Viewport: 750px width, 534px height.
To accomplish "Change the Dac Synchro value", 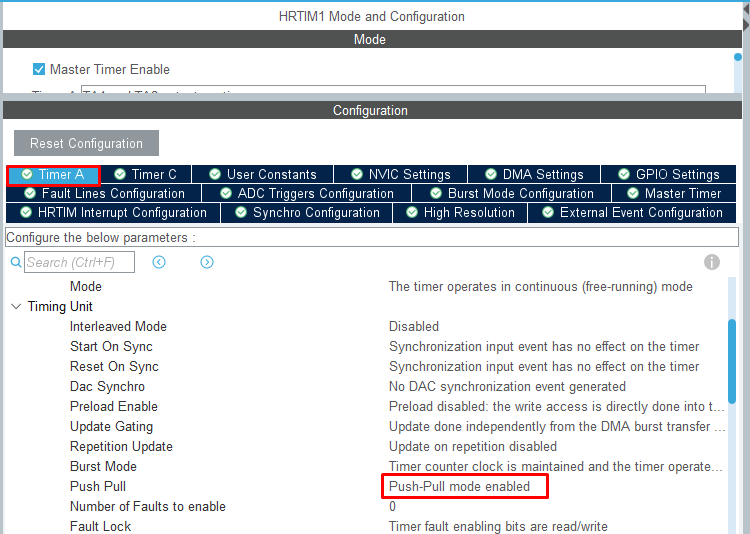I will point(507,387).
